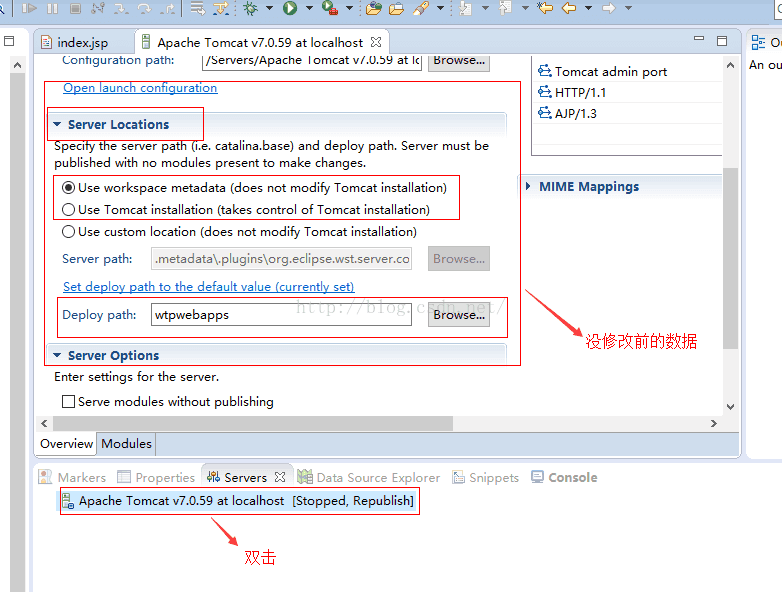Open launch configuration link
Viewport: 782px width, 592px height.
coord(140,88)
